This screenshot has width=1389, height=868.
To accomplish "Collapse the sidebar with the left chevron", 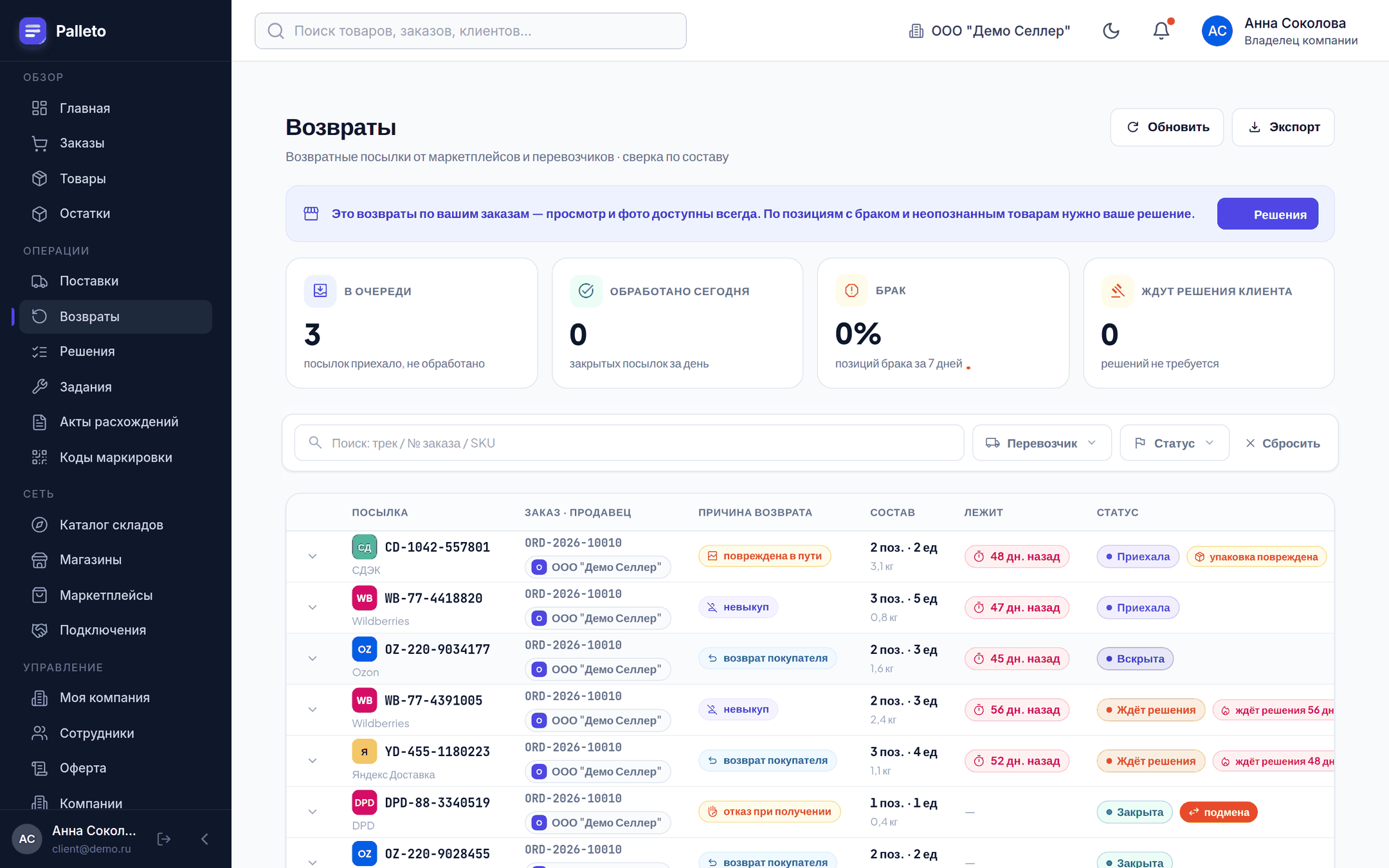I will 204,838.
